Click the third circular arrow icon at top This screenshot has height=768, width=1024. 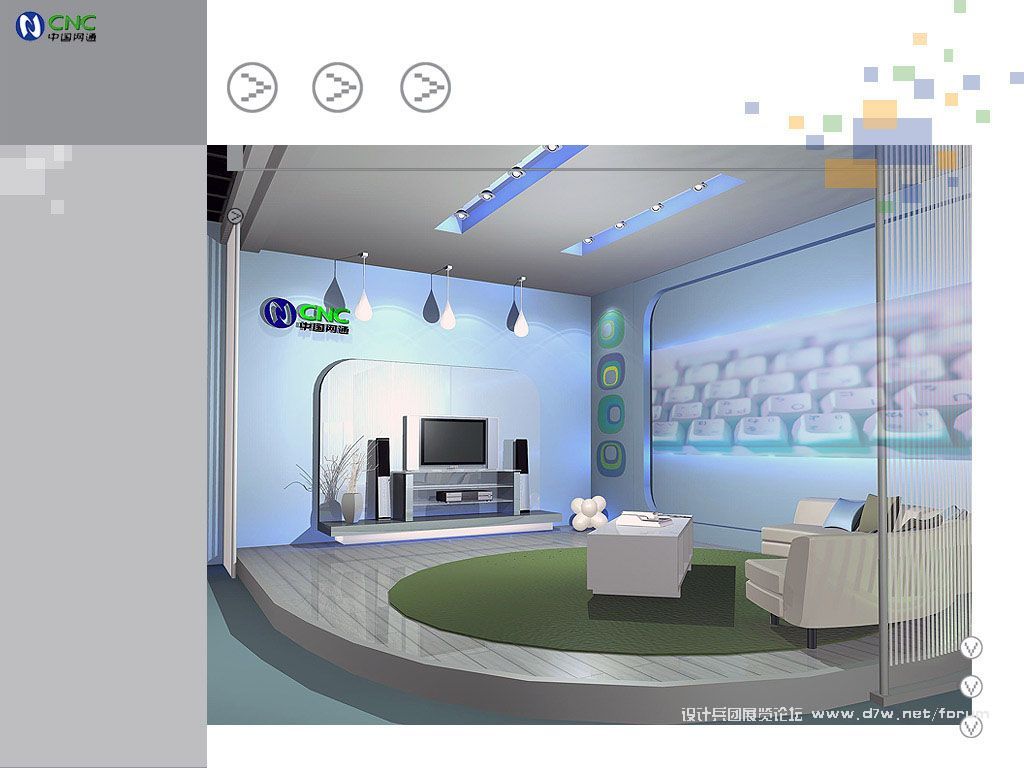pos(425,88)
